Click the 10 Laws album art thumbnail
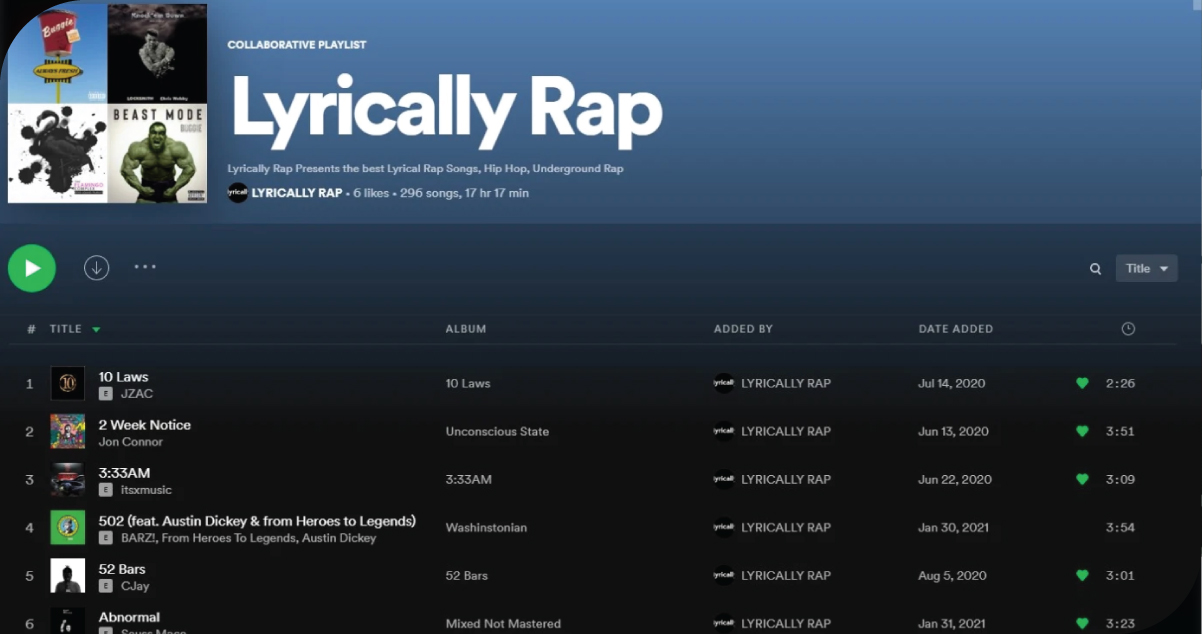The image size is (1202, 634). 68,383
